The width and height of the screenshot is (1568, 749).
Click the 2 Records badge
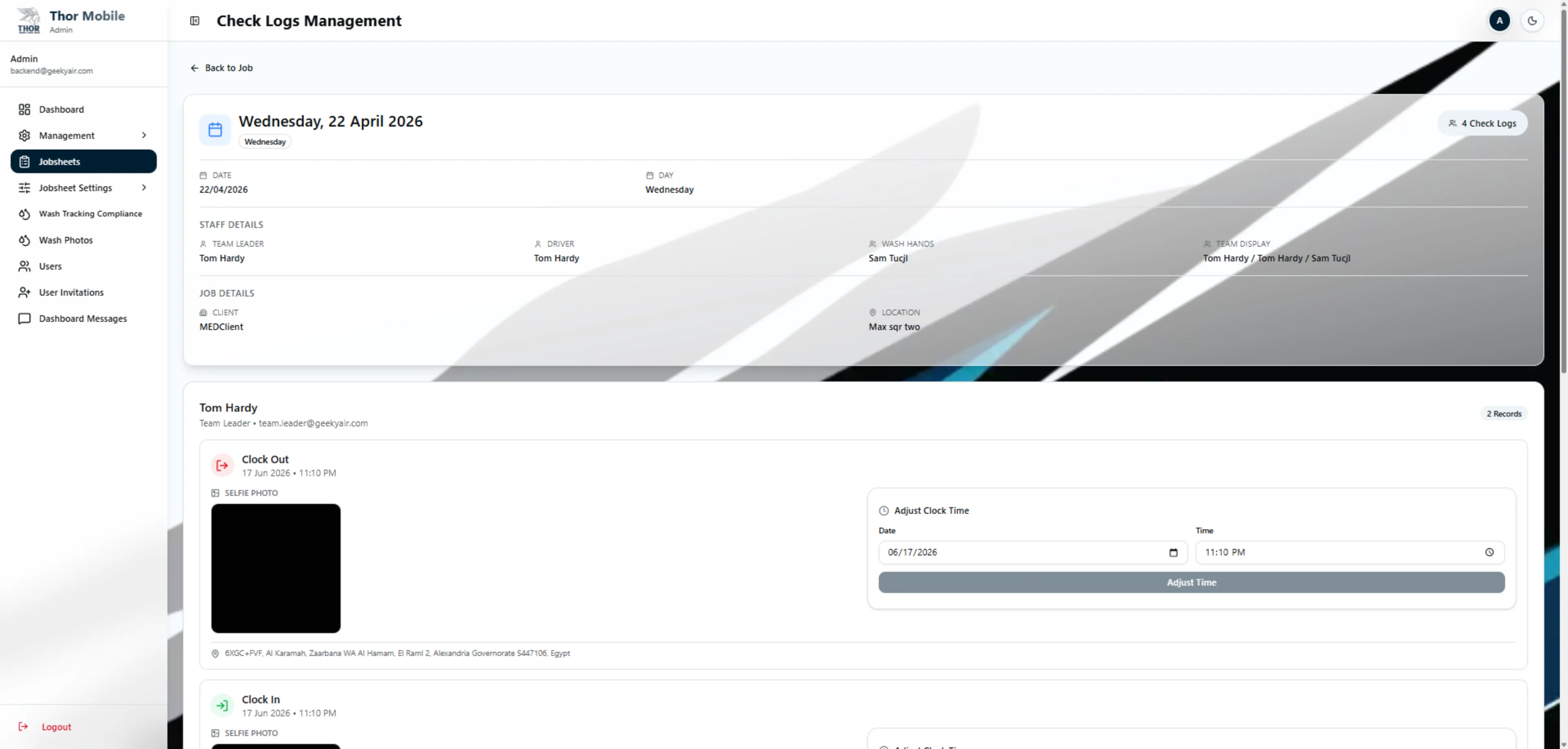[x=1503, y=413]
